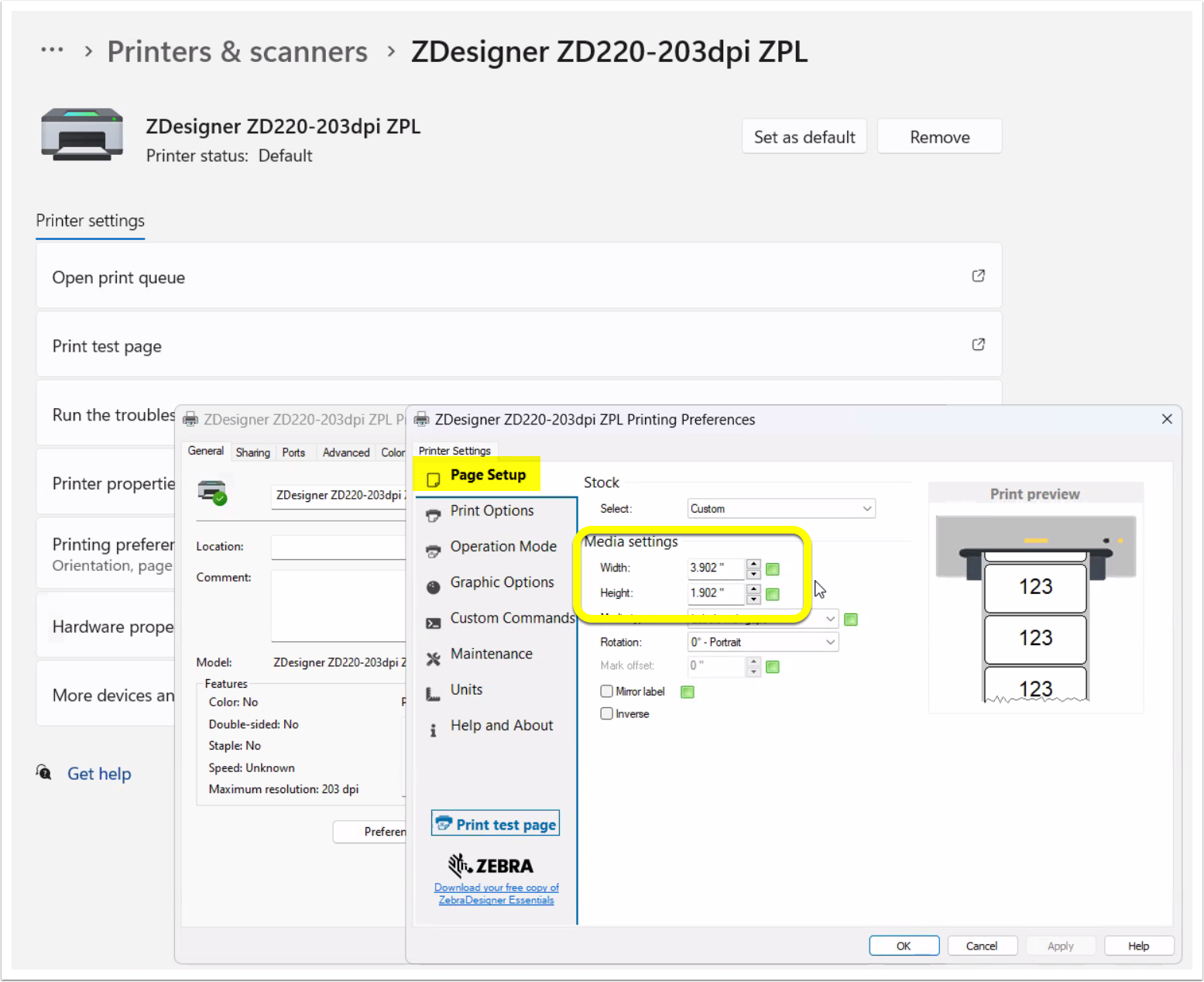1204x982 pixels.
Task: Open Help and About
Action: click(502, 725)
